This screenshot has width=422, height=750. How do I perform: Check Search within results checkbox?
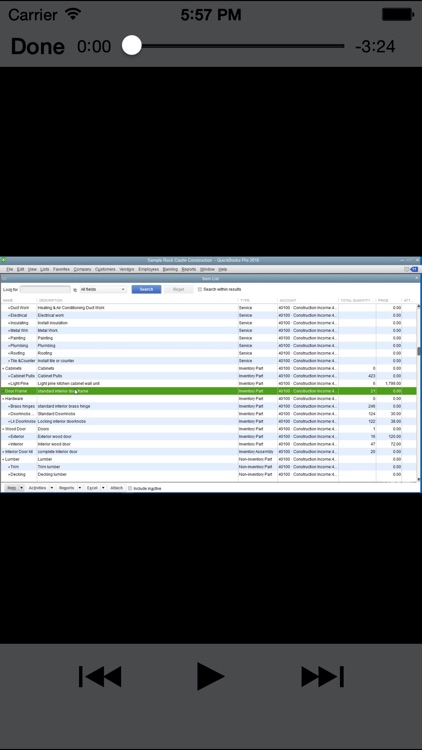200,289
